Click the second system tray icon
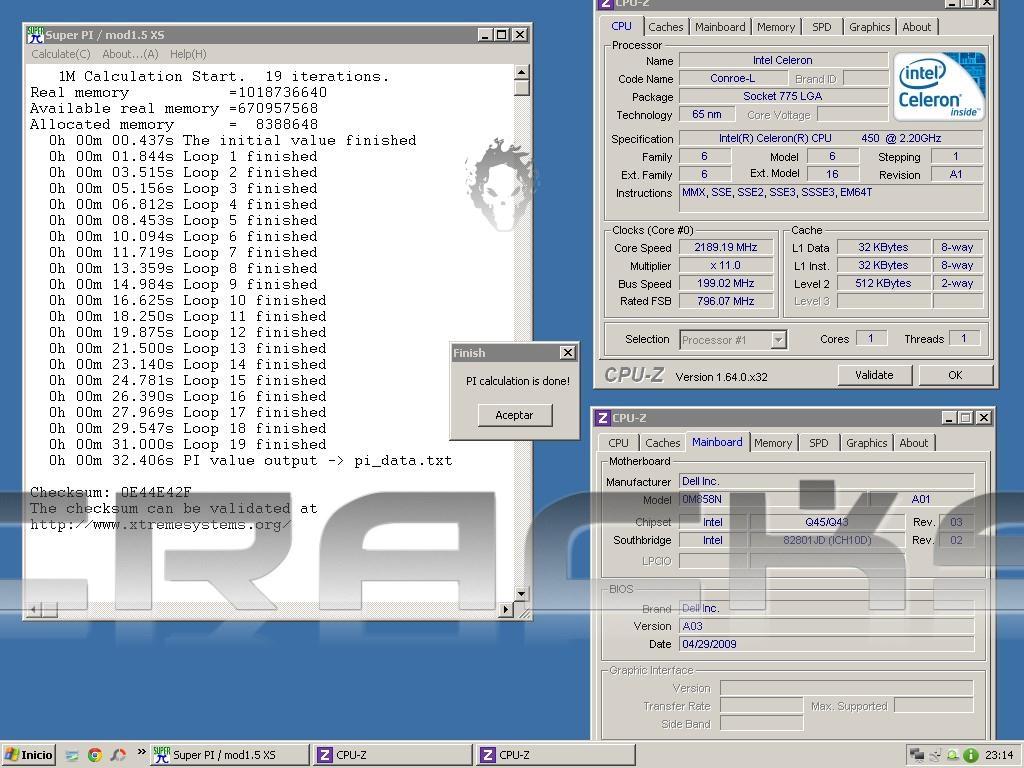Screen dimensions: 1024x768 [935, 755]
